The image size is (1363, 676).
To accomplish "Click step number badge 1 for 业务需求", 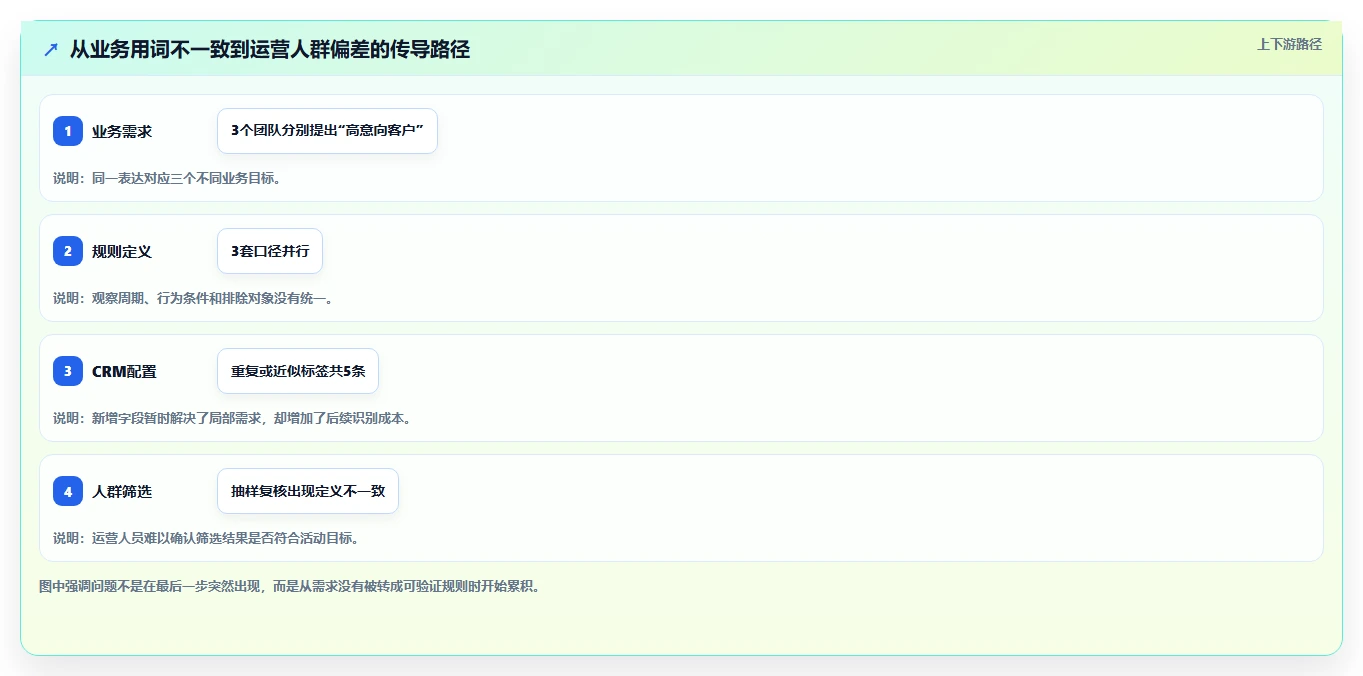I will click(68, 131).
